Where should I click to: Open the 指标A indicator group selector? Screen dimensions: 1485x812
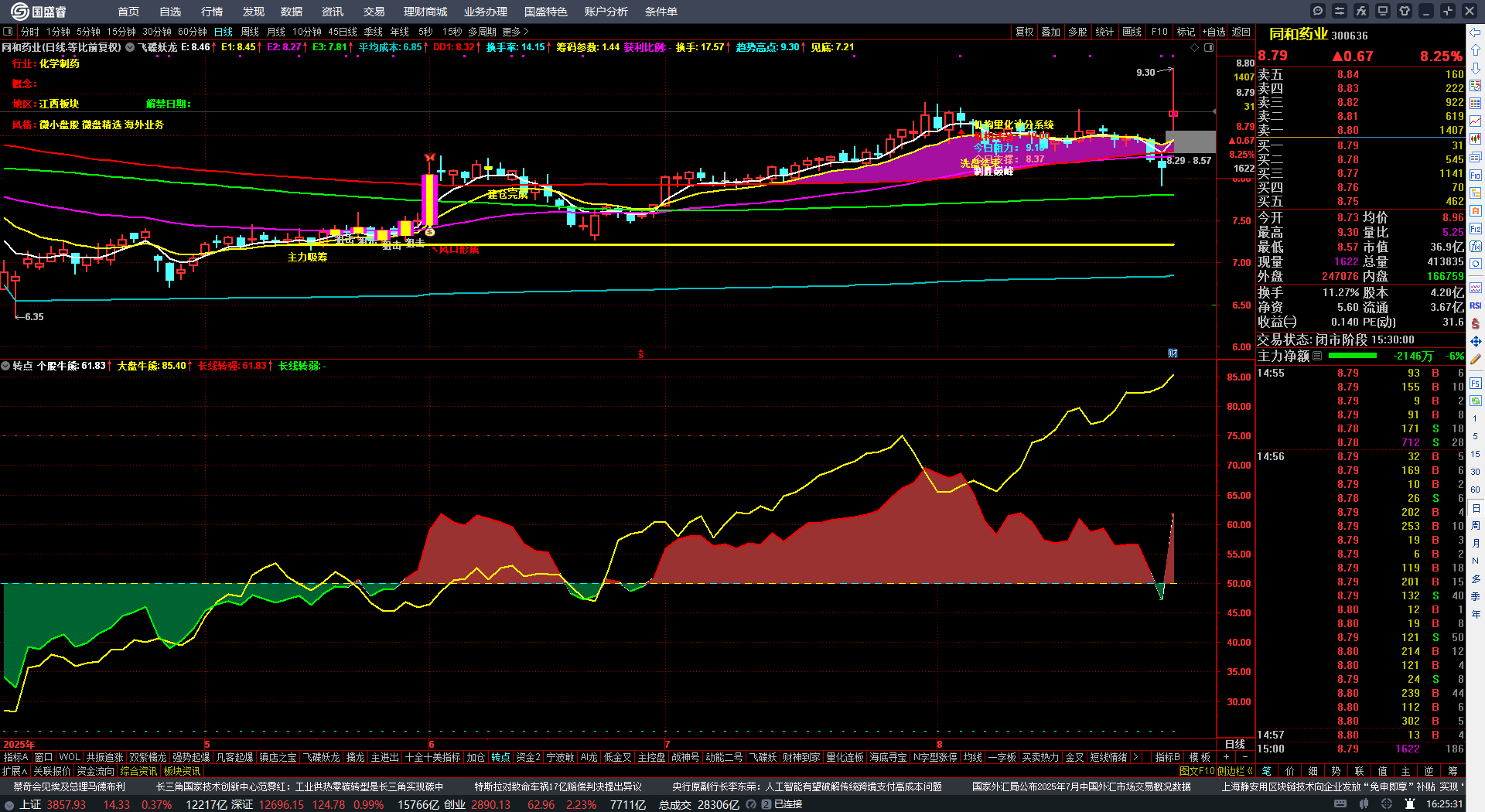15,757
